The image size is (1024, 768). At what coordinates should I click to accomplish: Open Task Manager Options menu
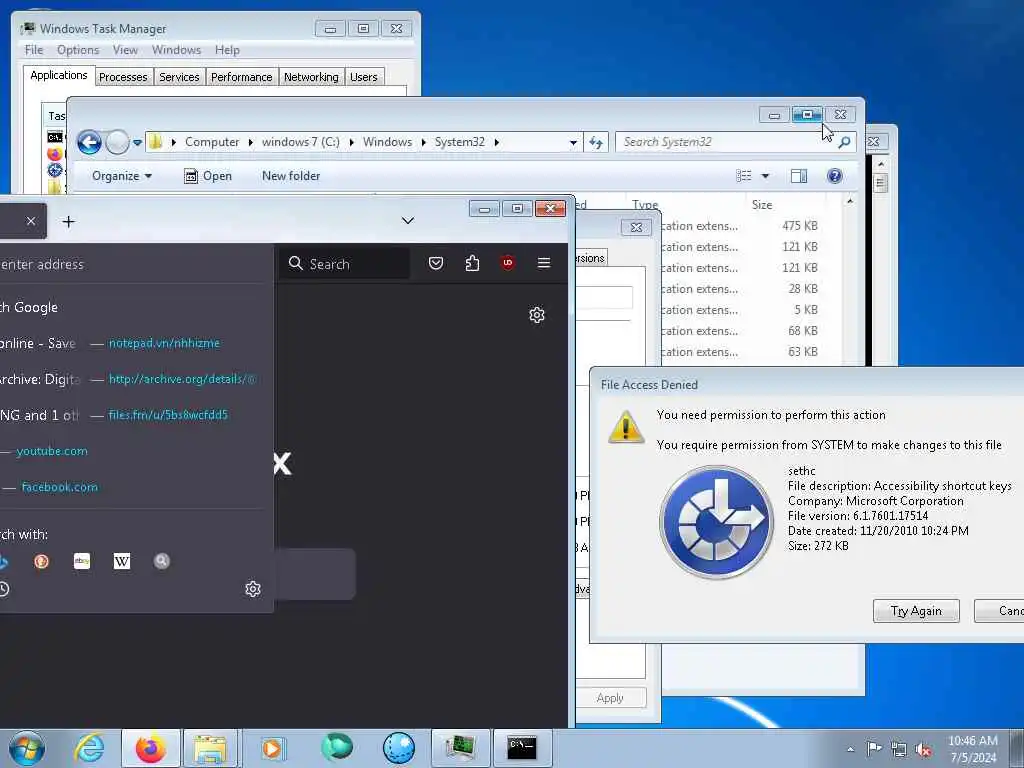tap(78, 50)
